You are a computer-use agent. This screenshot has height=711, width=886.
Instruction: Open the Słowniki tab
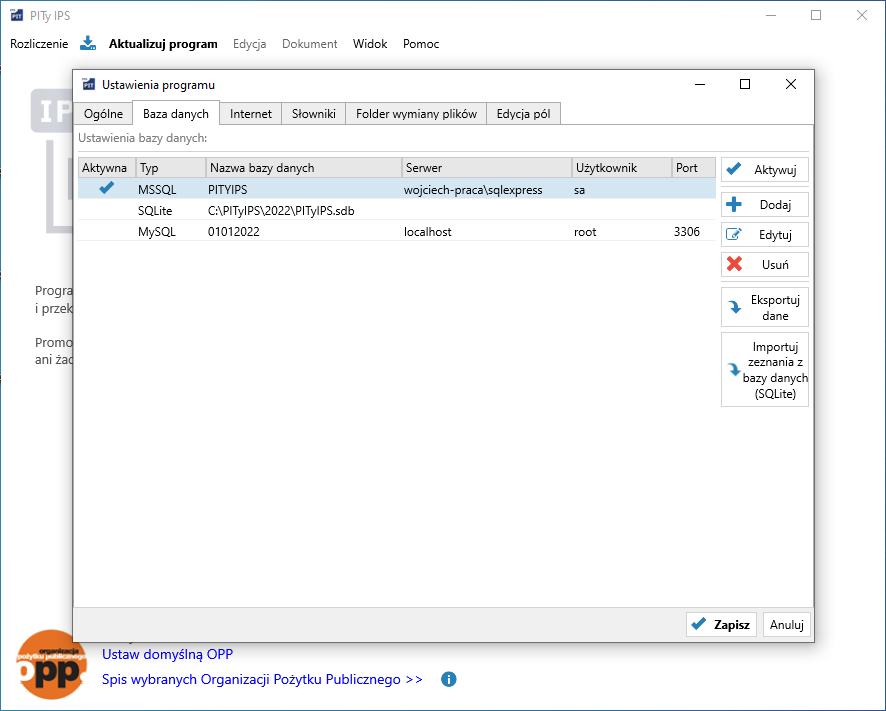[x=313, y=114]
